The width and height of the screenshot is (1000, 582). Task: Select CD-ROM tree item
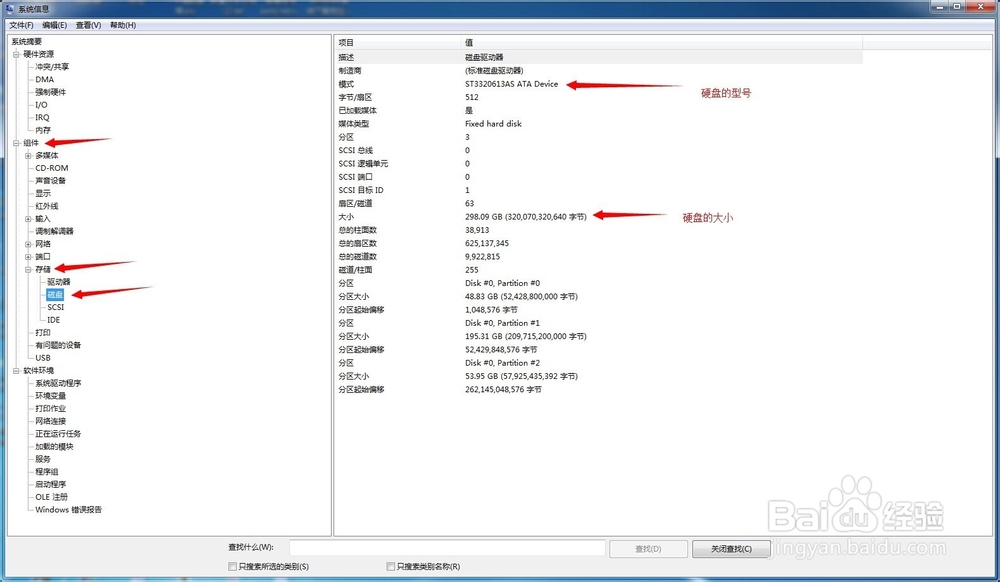pos(52,168)
